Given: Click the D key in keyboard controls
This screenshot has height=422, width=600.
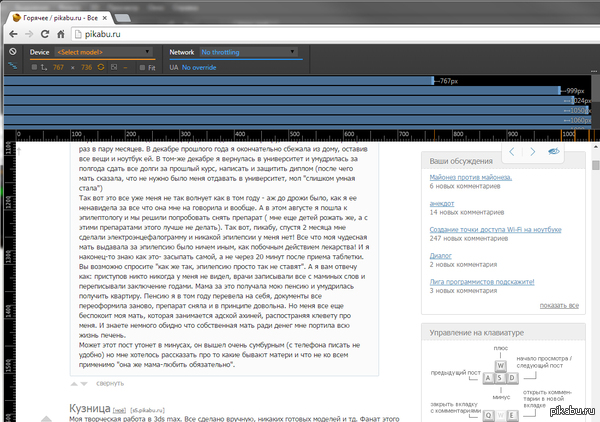Looking at the screenshot, I should (512, 378).
